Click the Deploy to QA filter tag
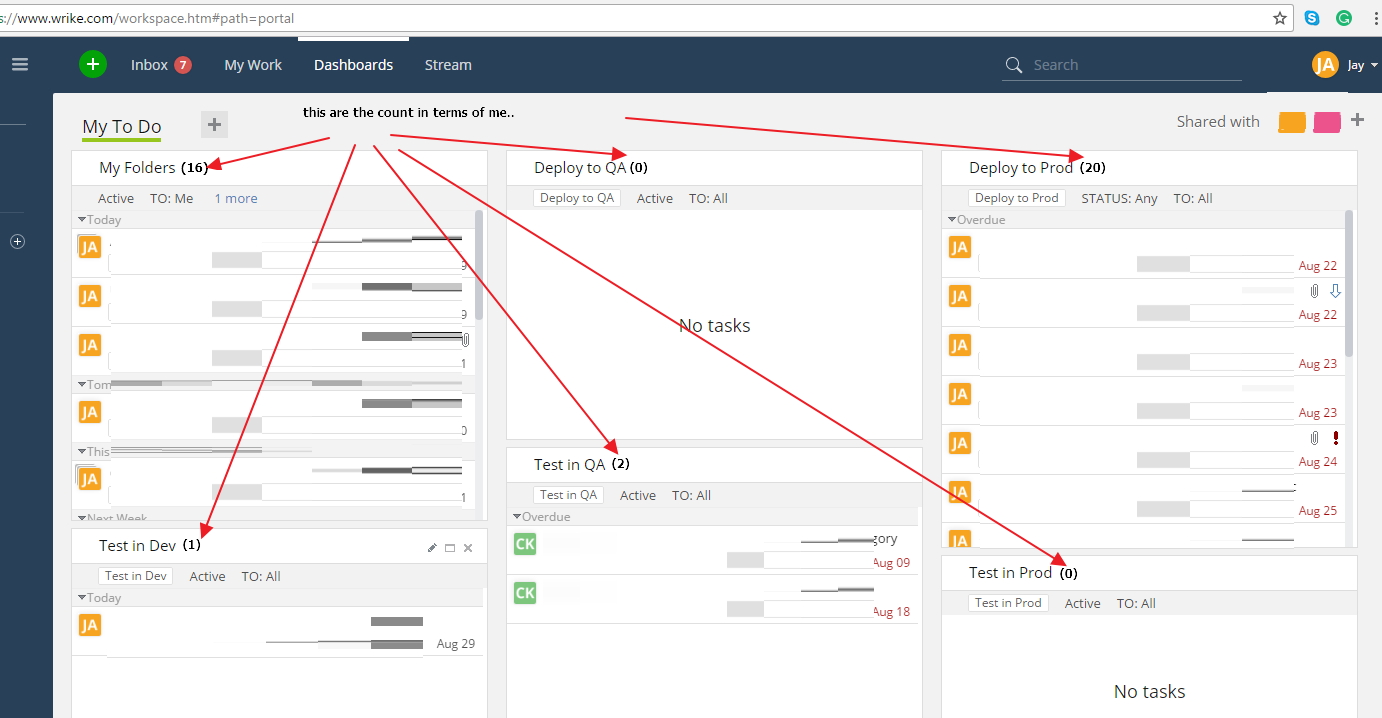 [577, 198]
